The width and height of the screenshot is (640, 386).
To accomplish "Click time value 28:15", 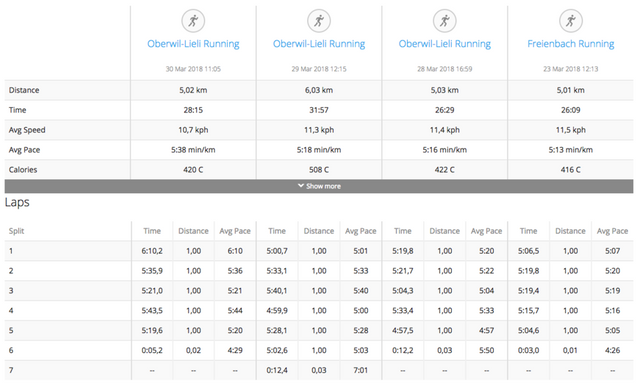I will click(x=193, y=110).
